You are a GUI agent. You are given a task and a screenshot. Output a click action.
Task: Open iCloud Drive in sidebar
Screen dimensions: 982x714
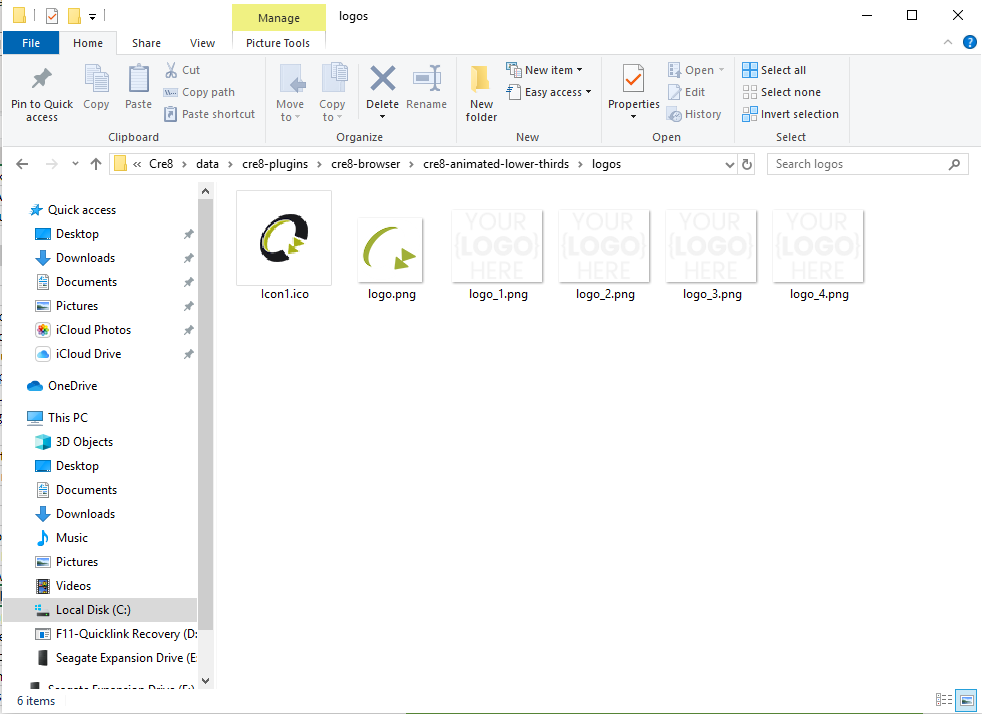pos(78,354)
